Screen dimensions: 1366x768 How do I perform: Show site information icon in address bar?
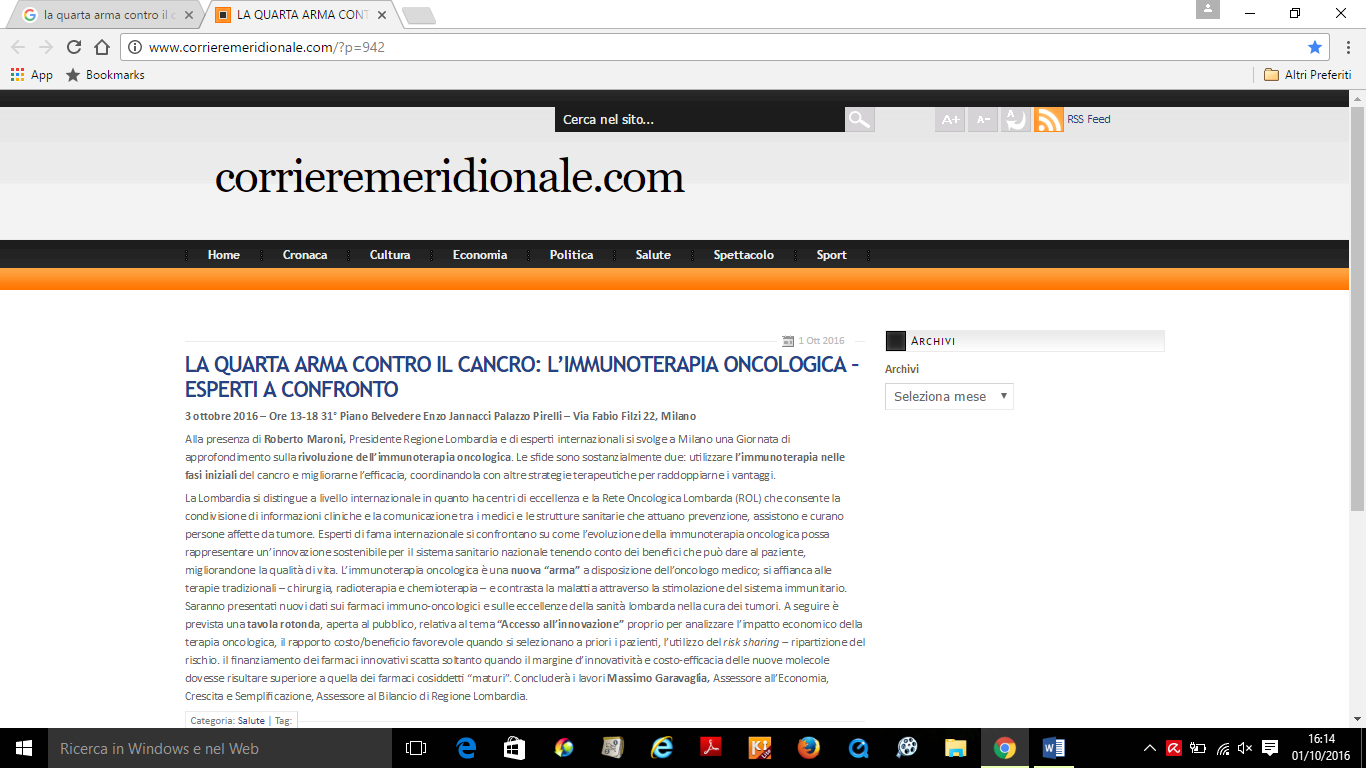tap(134, 47)
